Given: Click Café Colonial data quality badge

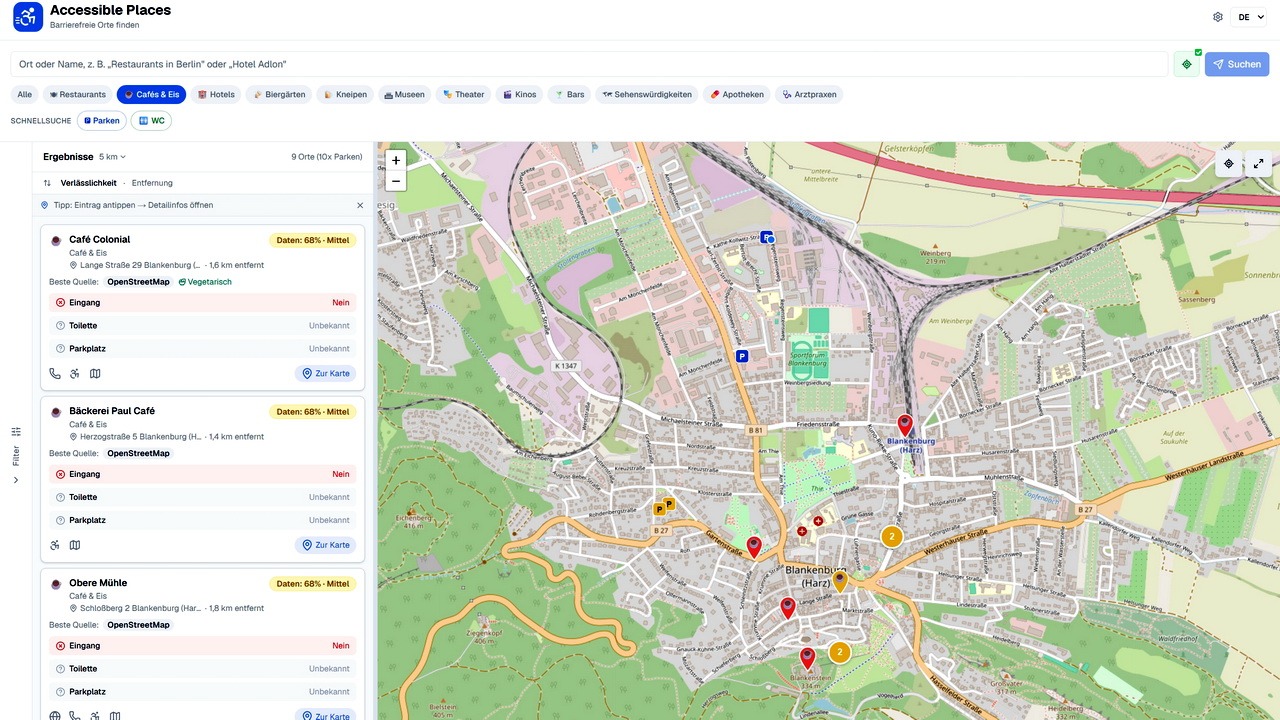Looking at the screenshot, I should tap(313, 240).
